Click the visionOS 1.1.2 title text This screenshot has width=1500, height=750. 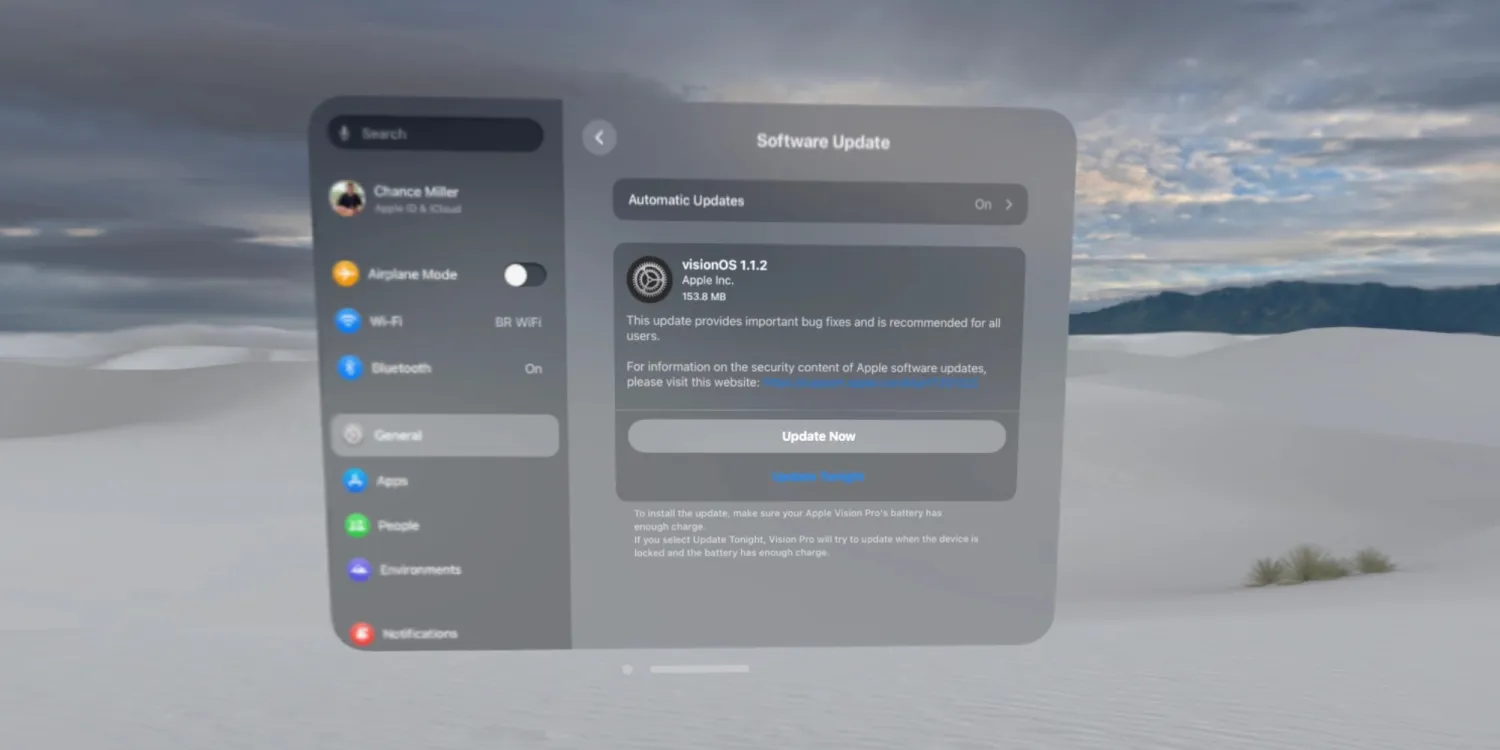pyautogui.click(x=725, y=265)
